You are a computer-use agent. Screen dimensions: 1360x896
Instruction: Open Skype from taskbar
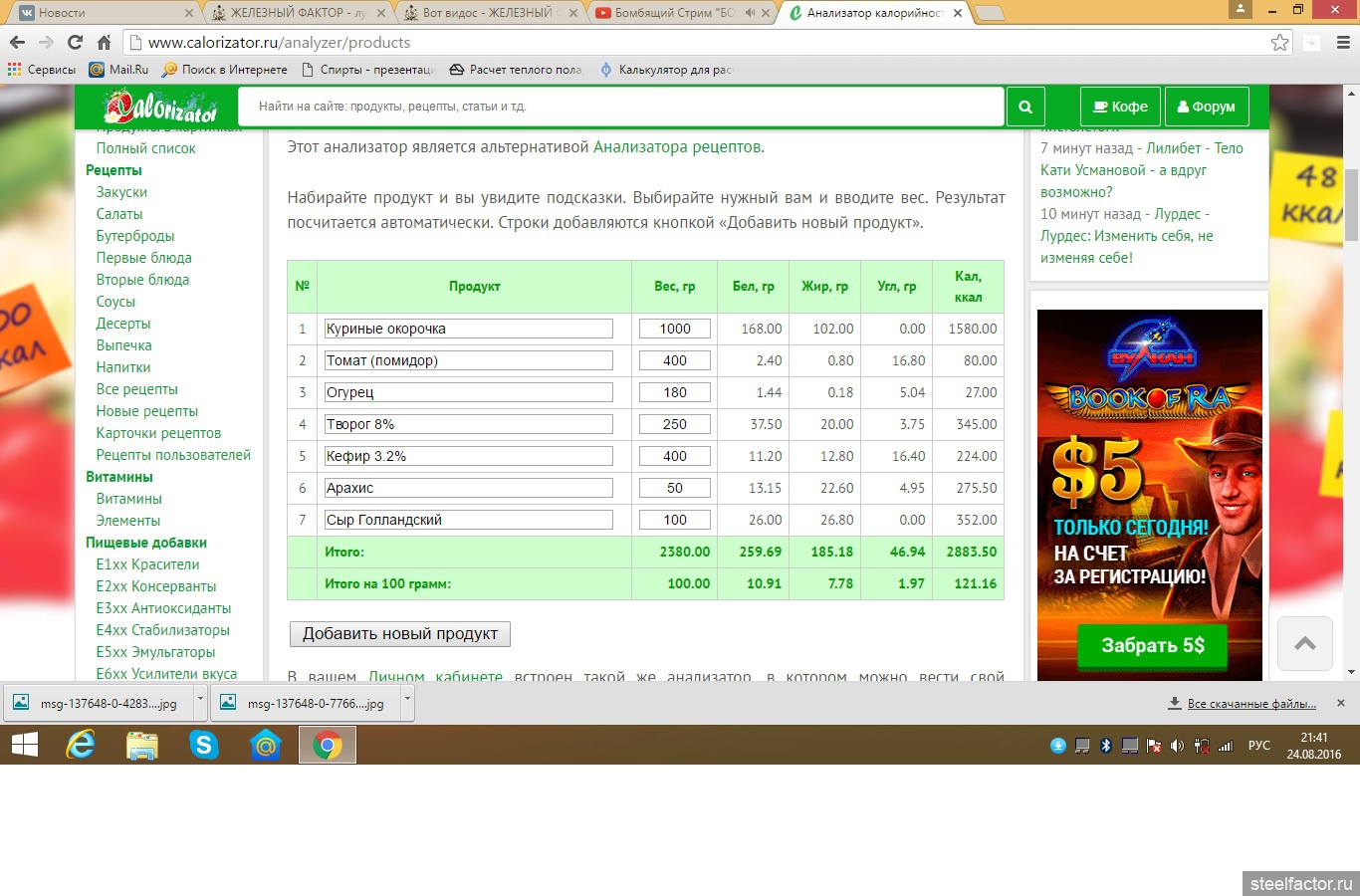(204, 745)
